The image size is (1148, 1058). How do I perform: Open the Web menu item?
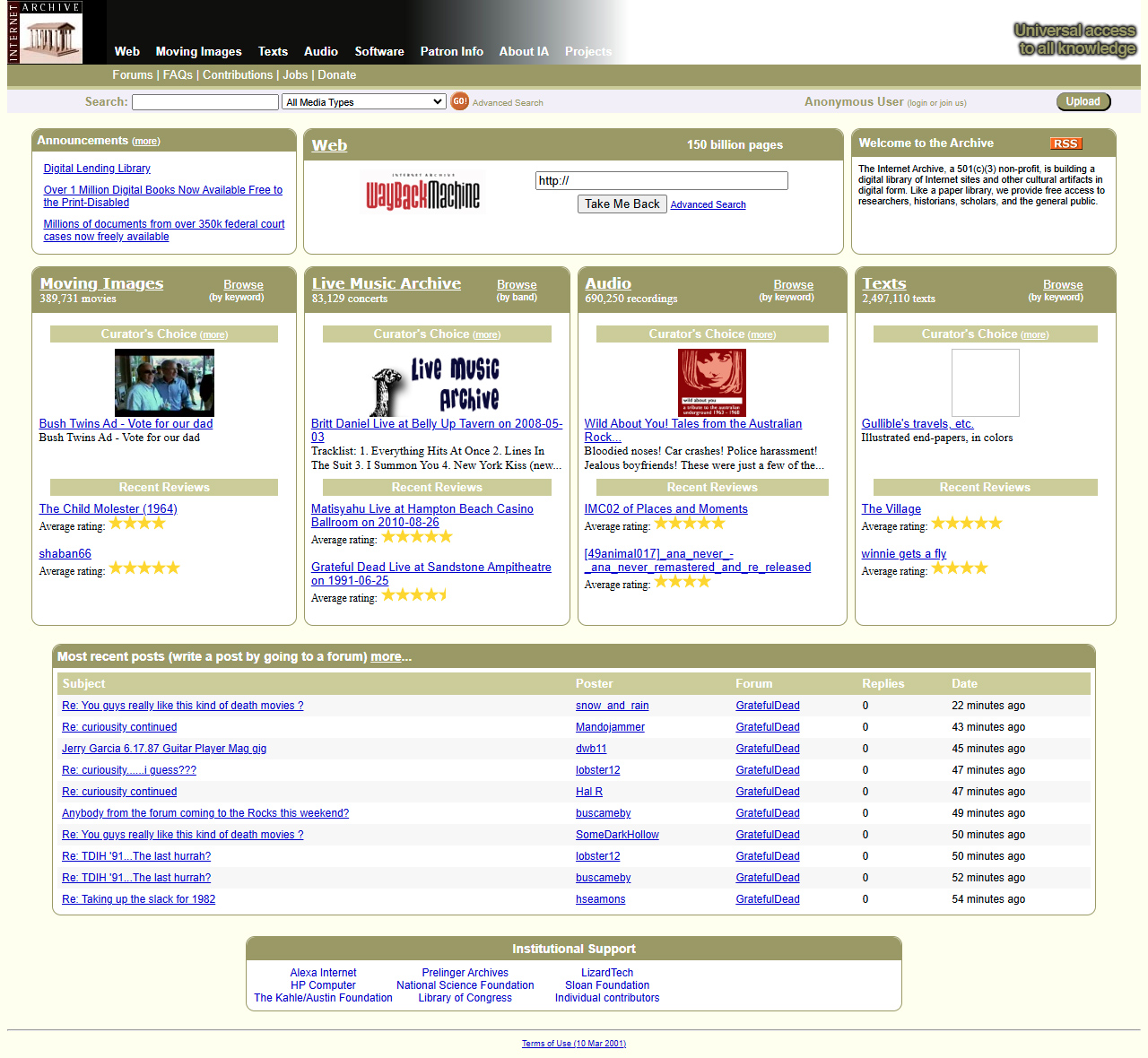[x=127, y=52]
